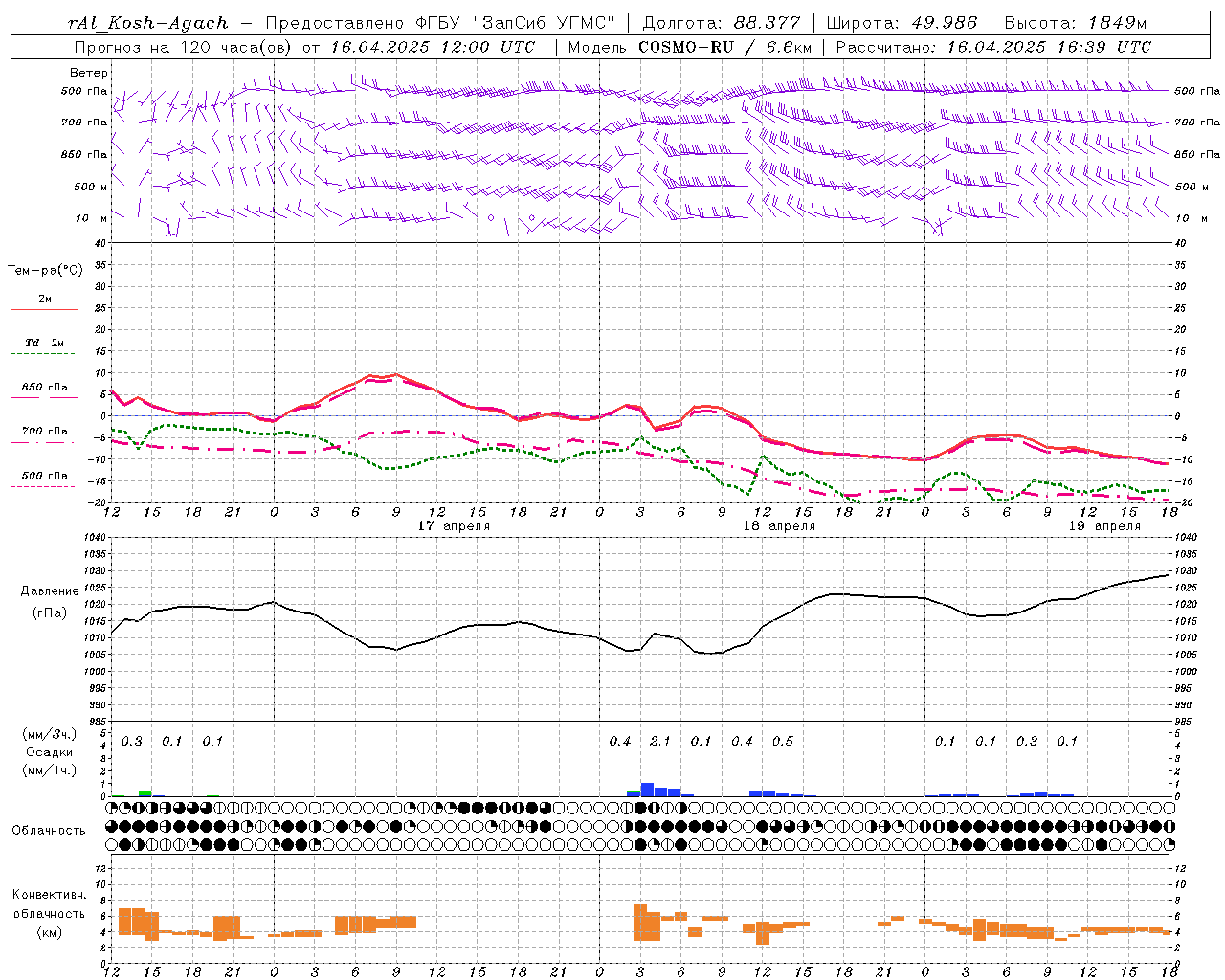
Task: Click the (мм/3ч.) precipitation unit label
Action: tap(50, 734)
